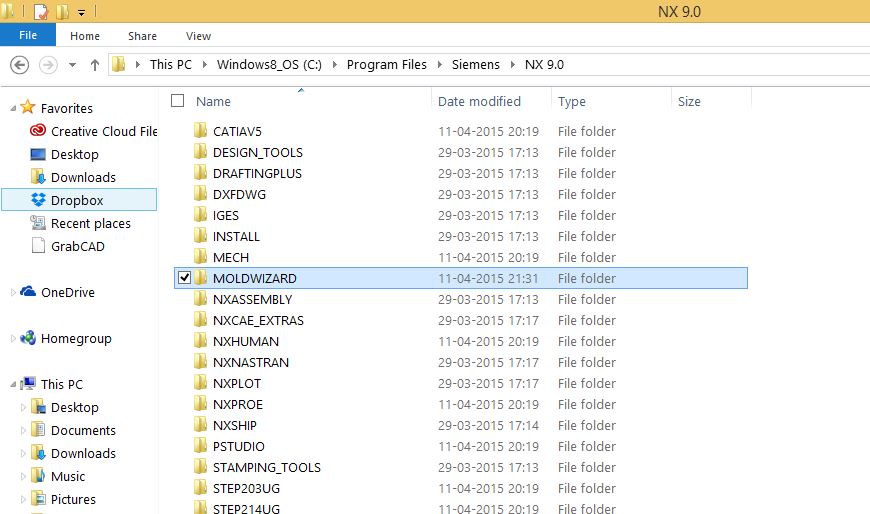Collapse the Favorites group

(x=13, y=108)
